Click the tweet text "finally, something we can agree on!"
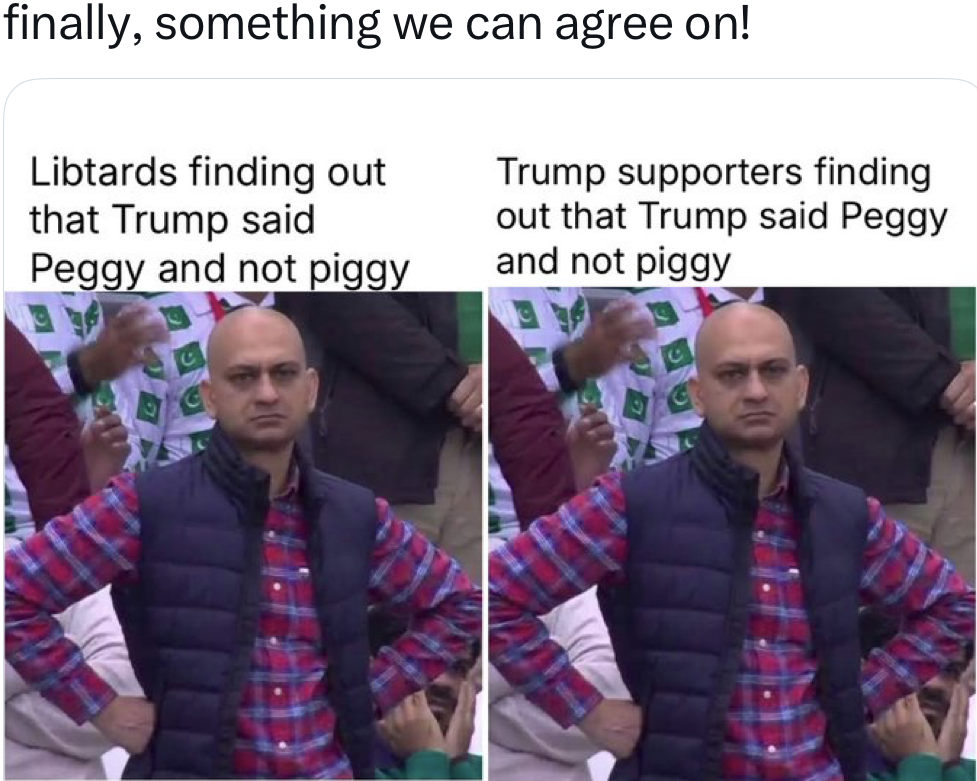The height and width of the screenshot is (781, 977). pyautogui.click(x=377, y=25)
